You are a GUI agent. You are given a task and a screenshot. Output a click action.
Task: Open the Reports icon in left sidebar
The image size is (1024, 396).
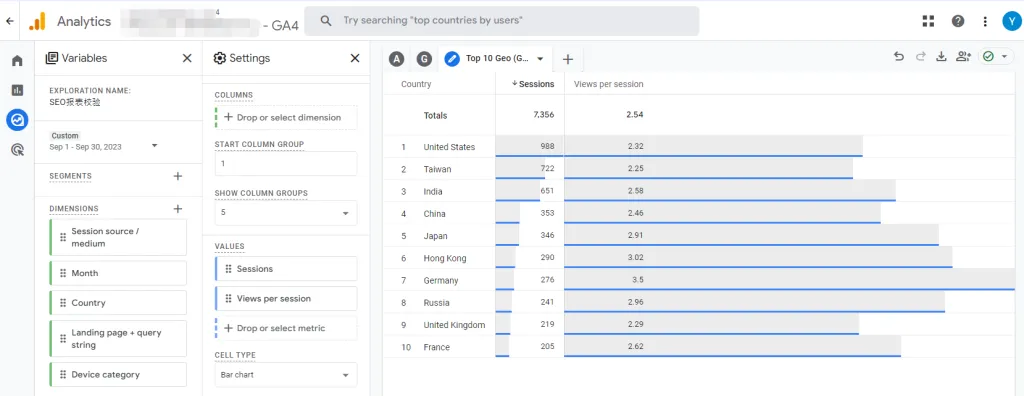coord(17,90)
